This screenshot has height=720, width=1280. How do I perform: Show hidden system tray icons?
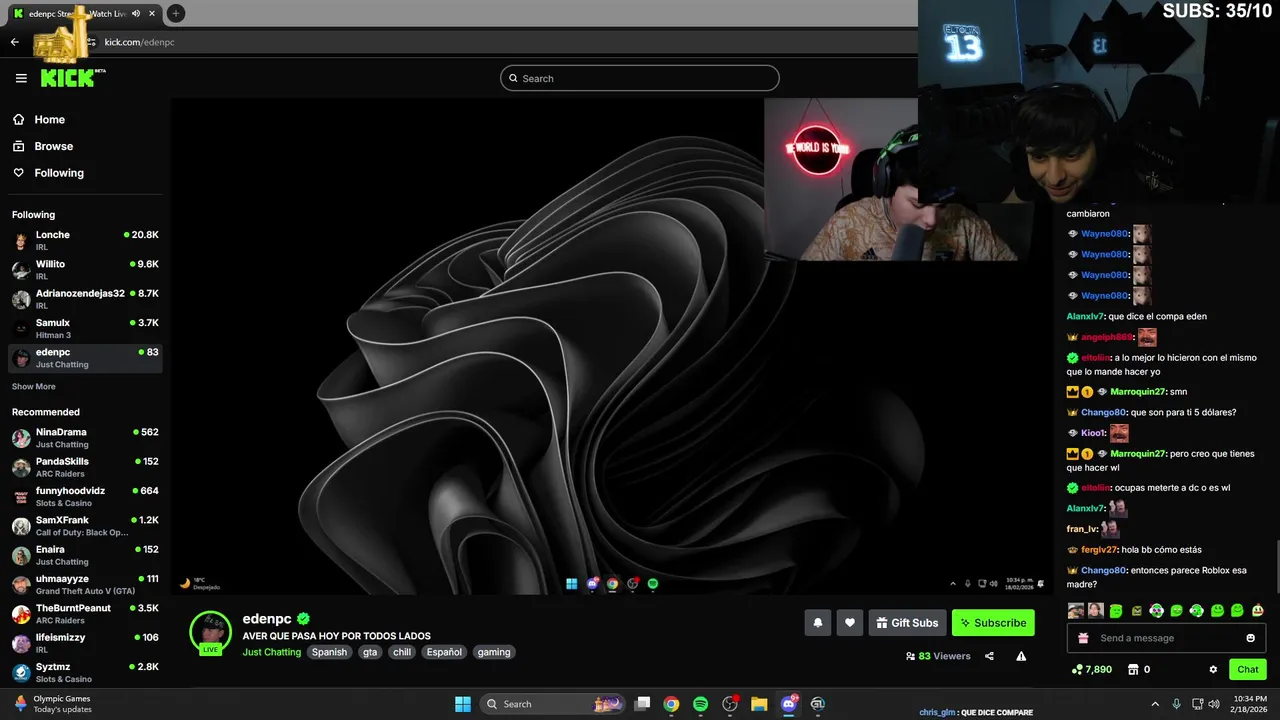coord(1155,704)
